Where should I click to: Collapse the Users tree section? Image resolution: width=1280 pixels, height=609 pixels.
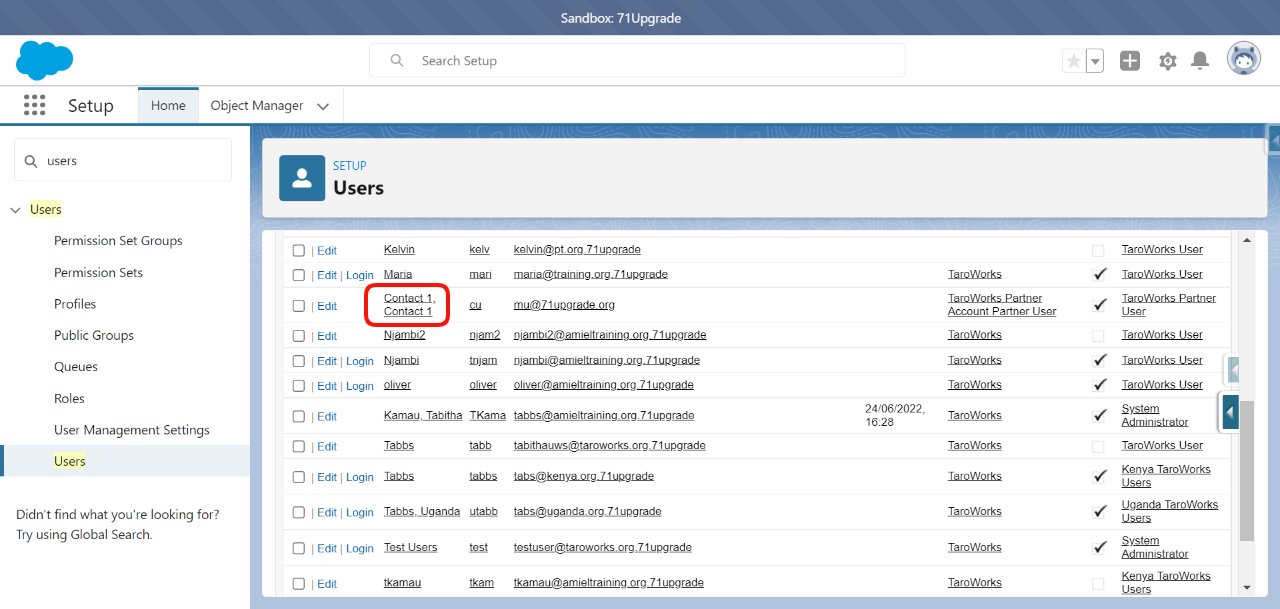click(15, 210)
